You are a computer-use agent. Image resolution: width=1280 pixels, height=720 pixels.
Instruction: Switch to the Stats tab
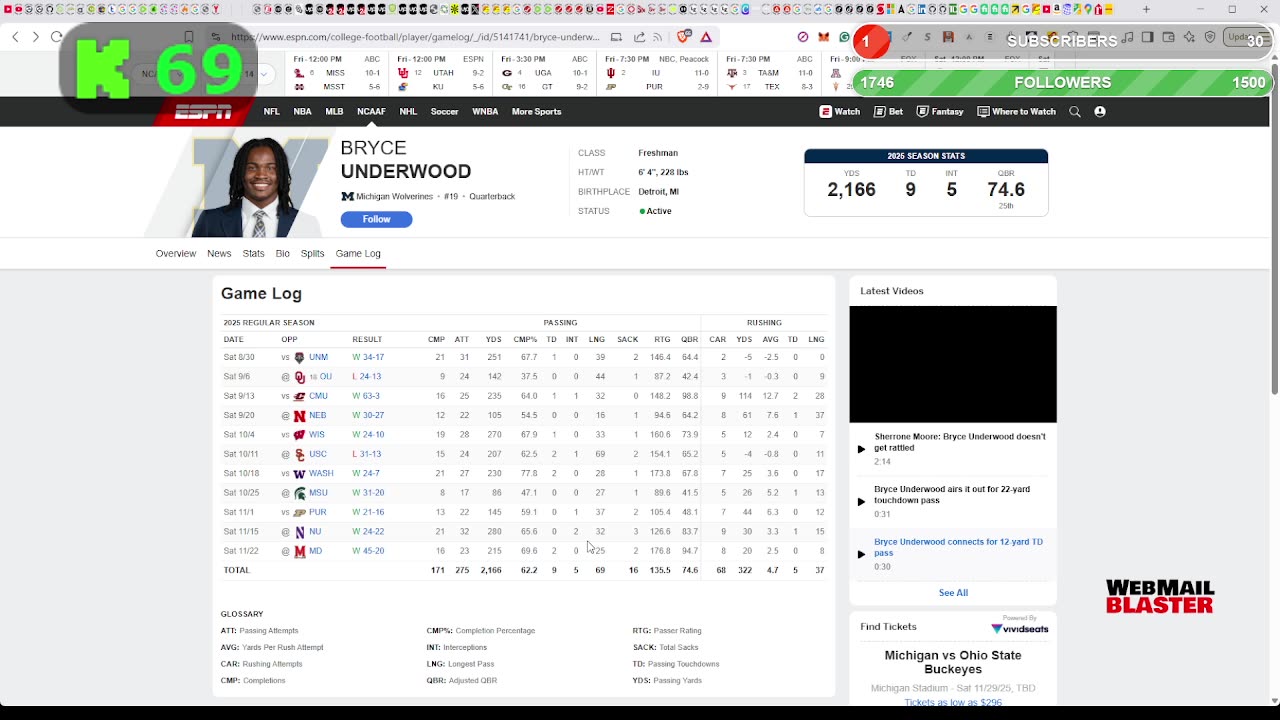click(253, 254)
